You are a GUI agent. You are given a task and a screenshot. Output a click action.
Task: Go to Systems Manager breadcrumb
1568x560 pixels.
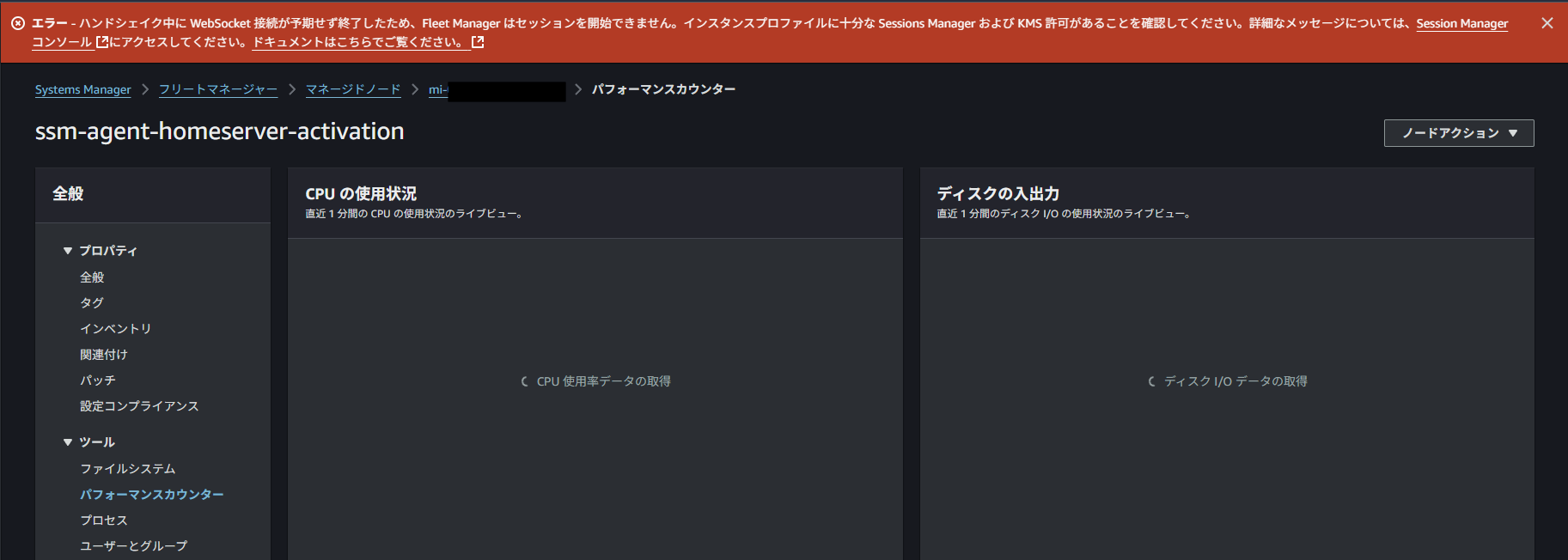click(83, 89)
